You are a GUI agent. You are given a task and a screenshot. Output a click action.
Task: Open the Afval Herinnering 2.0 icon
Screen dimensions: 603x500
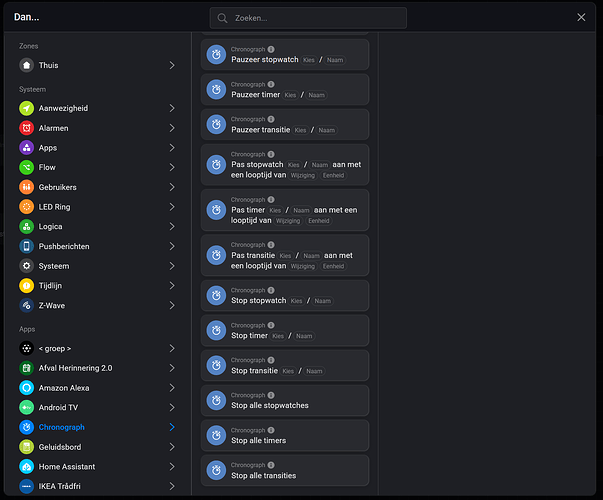point(27,368)
